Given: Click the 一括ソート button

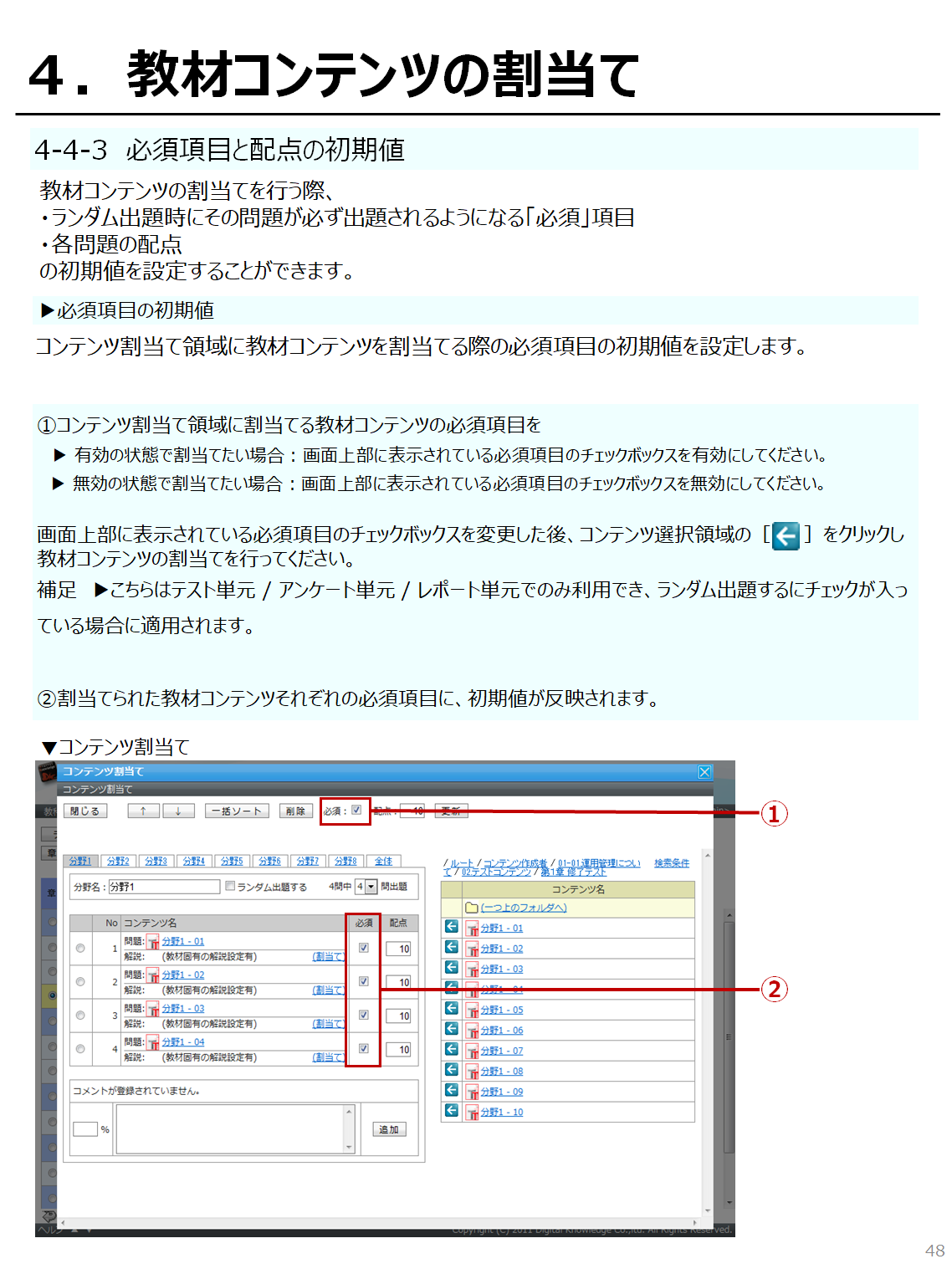Looking at the screenshot, I should (x=237, y=811).
